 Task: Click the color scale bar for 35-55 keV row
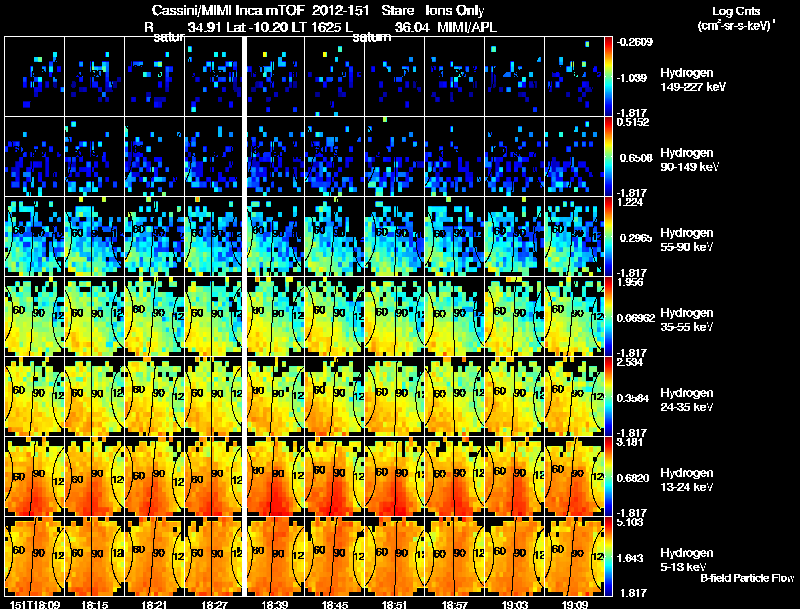(x=608, y=316)
